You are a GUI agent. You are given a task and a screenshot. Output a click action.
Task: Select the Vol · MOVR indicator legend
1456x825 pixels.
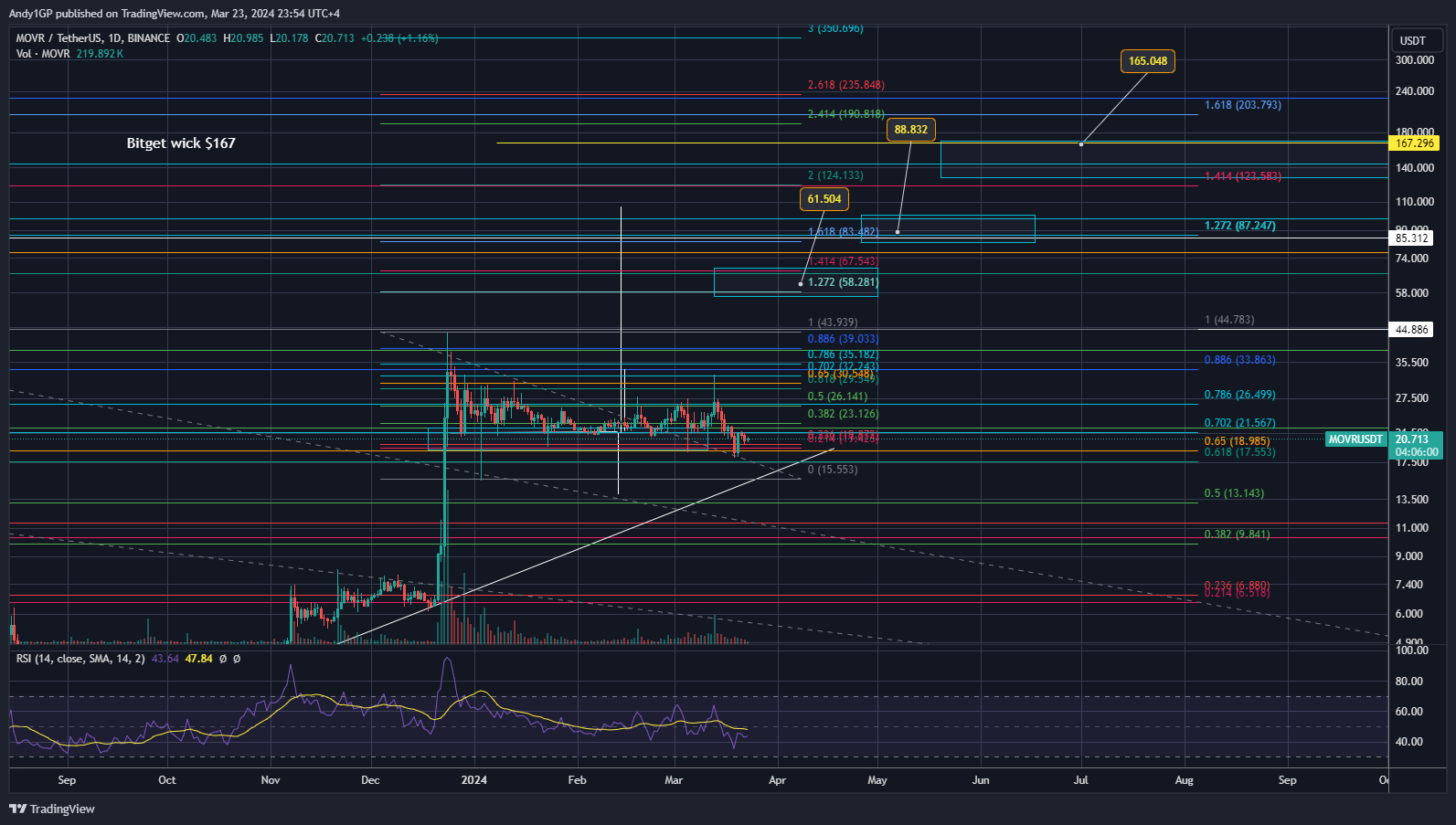coord(69,54)
